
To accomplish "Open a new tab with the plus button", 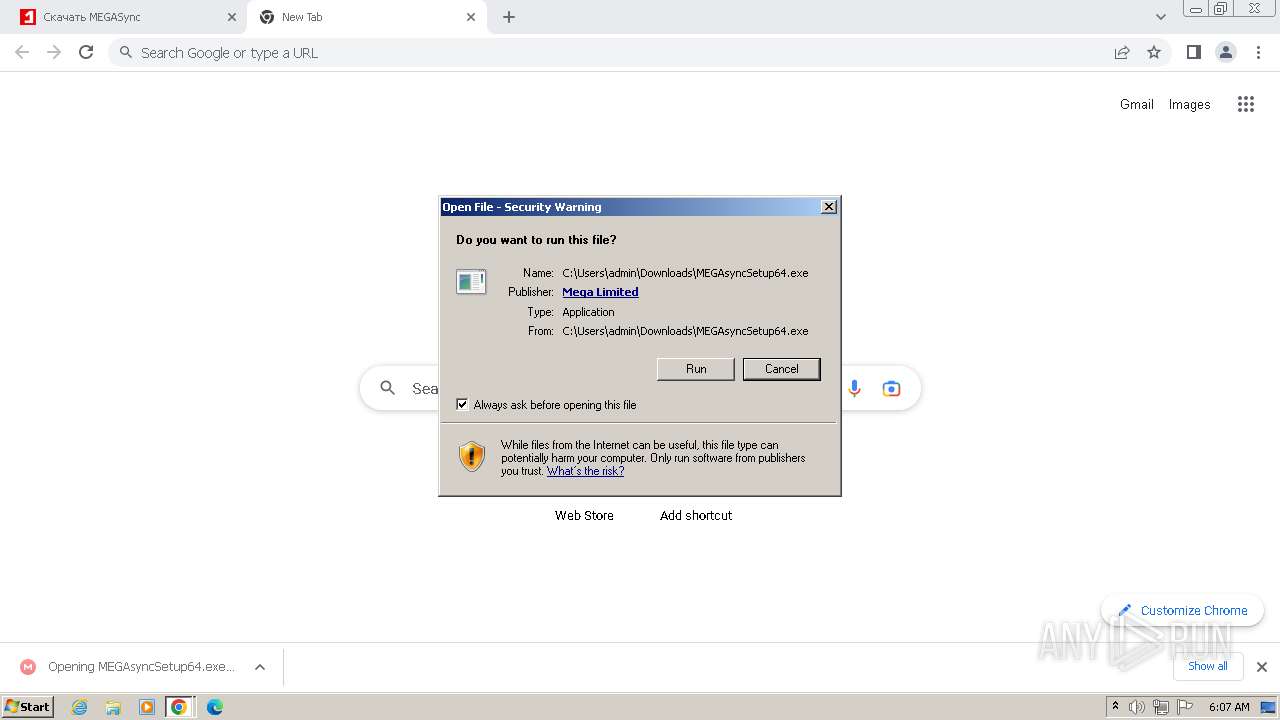I will [509, 17].
